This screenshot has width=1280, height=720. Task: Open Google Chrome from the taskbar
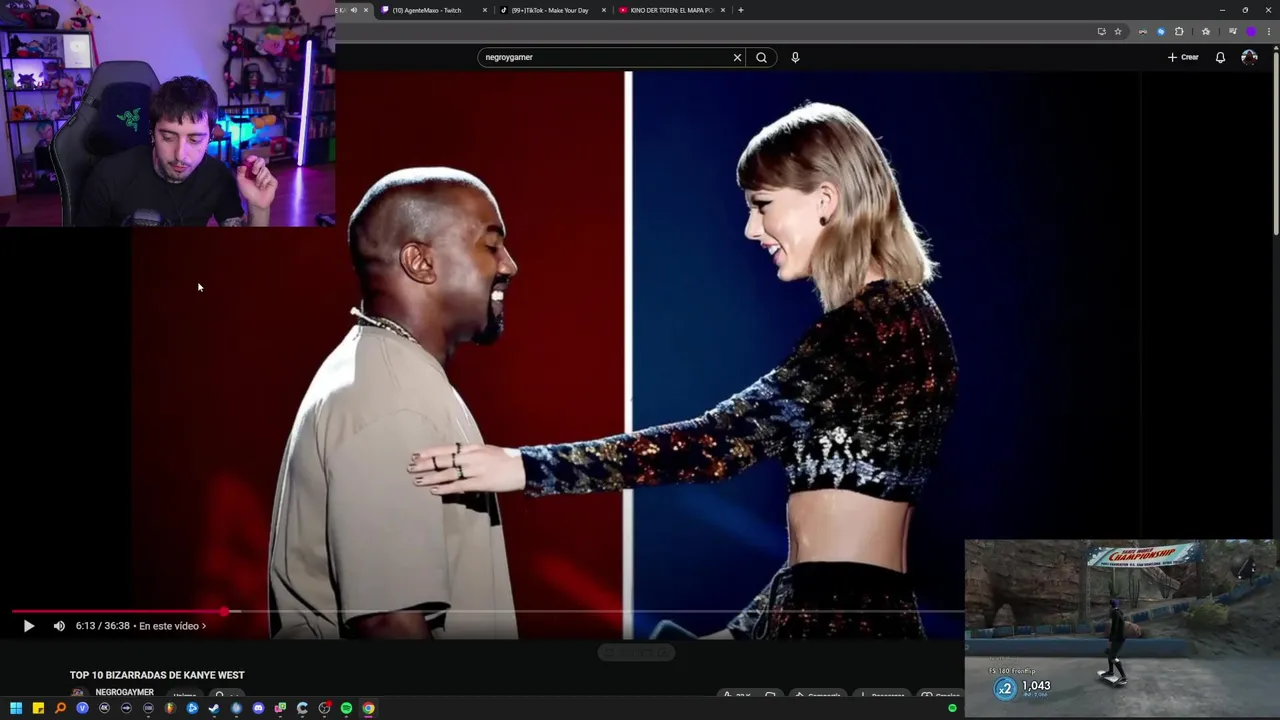pos(368,708)
